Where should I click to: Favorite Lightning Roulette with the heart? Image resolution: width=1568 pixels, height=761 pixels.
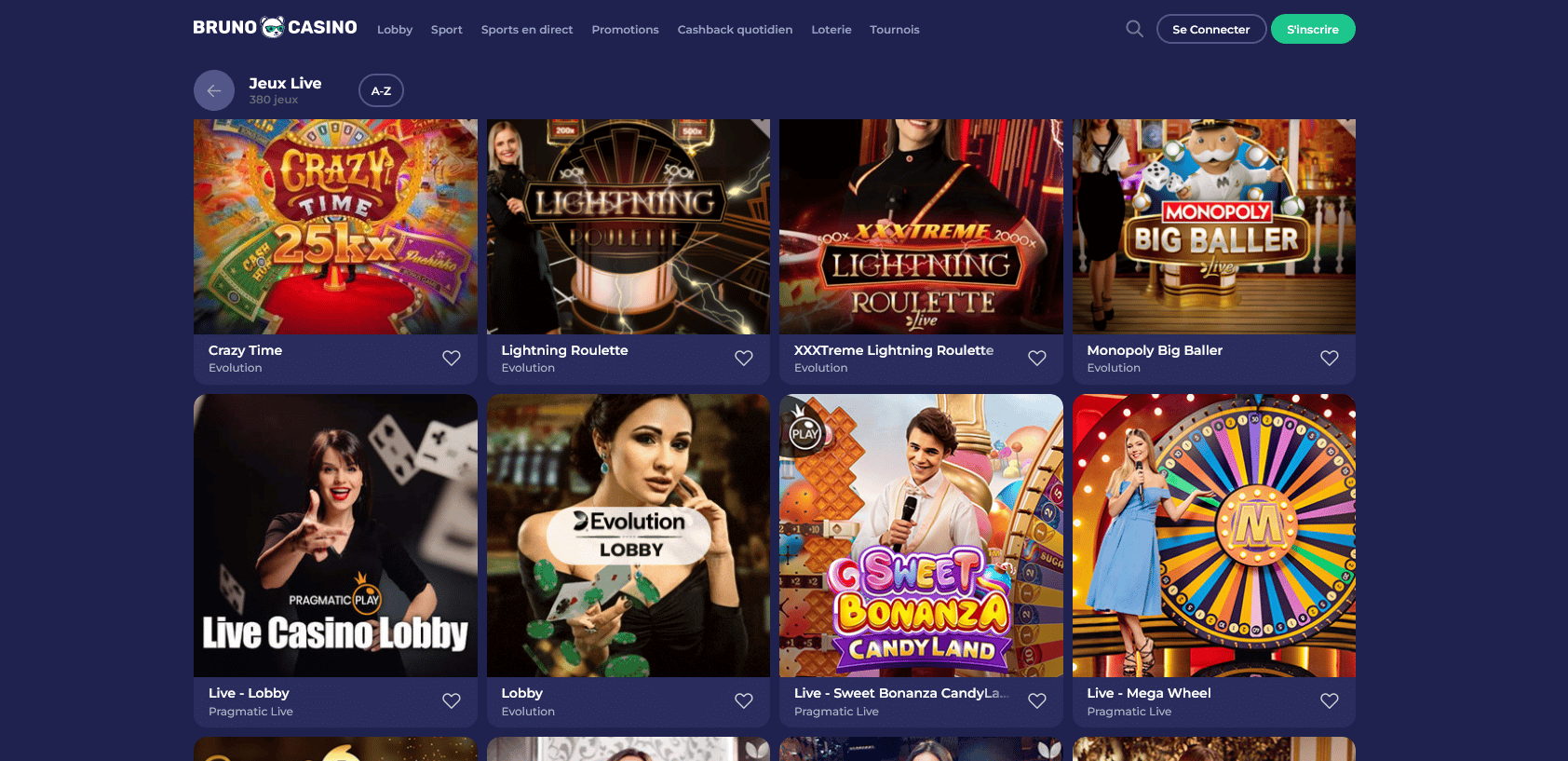pos(744,359)
